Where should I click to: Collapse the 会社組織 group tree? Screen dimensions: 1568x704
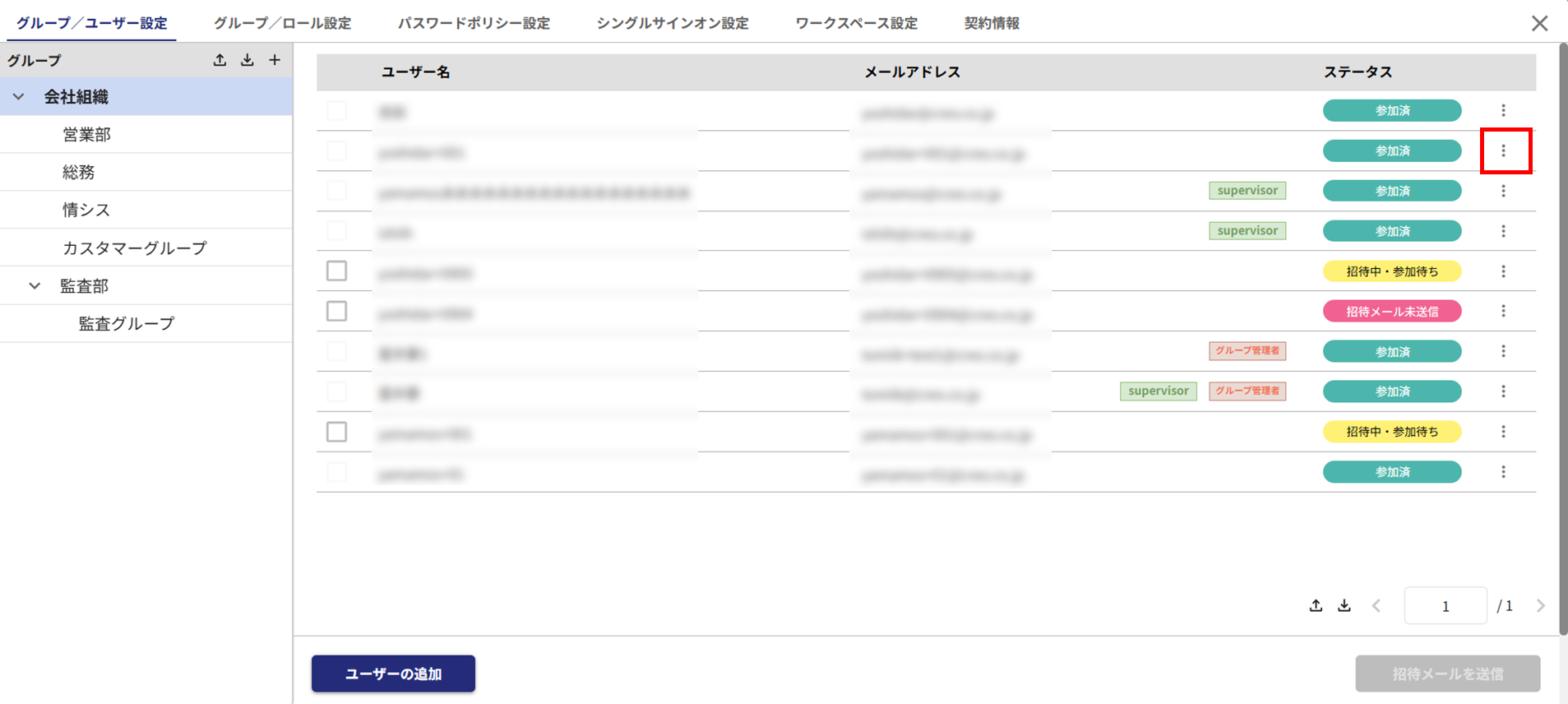(19, 97)
